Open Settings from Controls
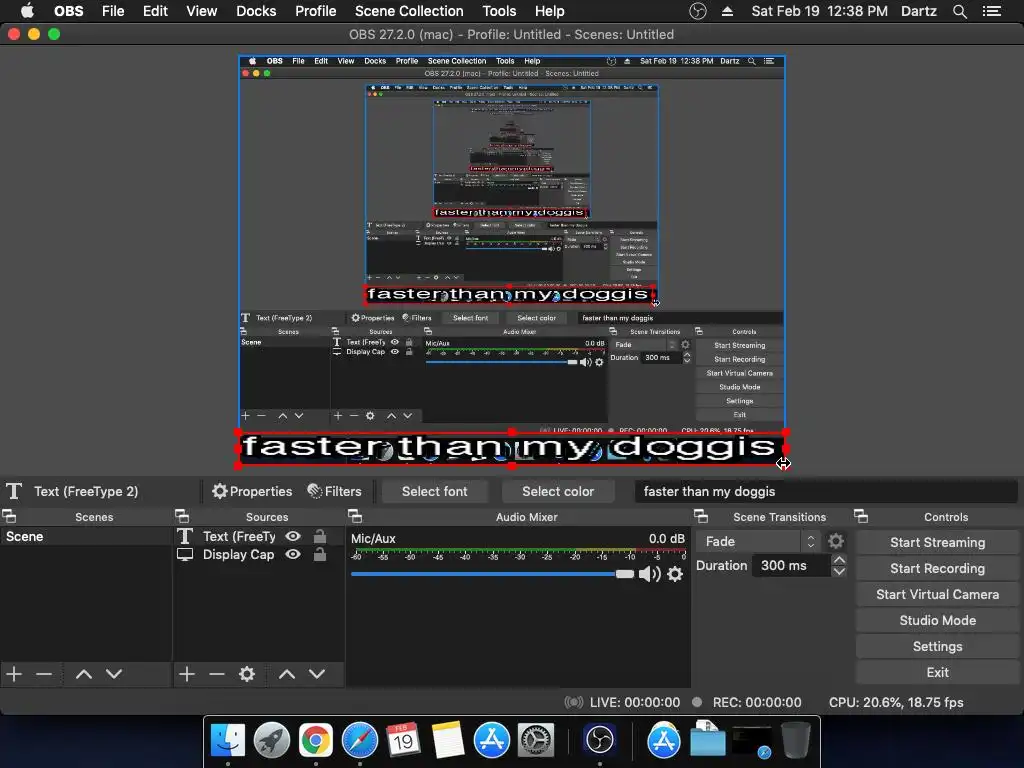 click(x=937, y=647)
